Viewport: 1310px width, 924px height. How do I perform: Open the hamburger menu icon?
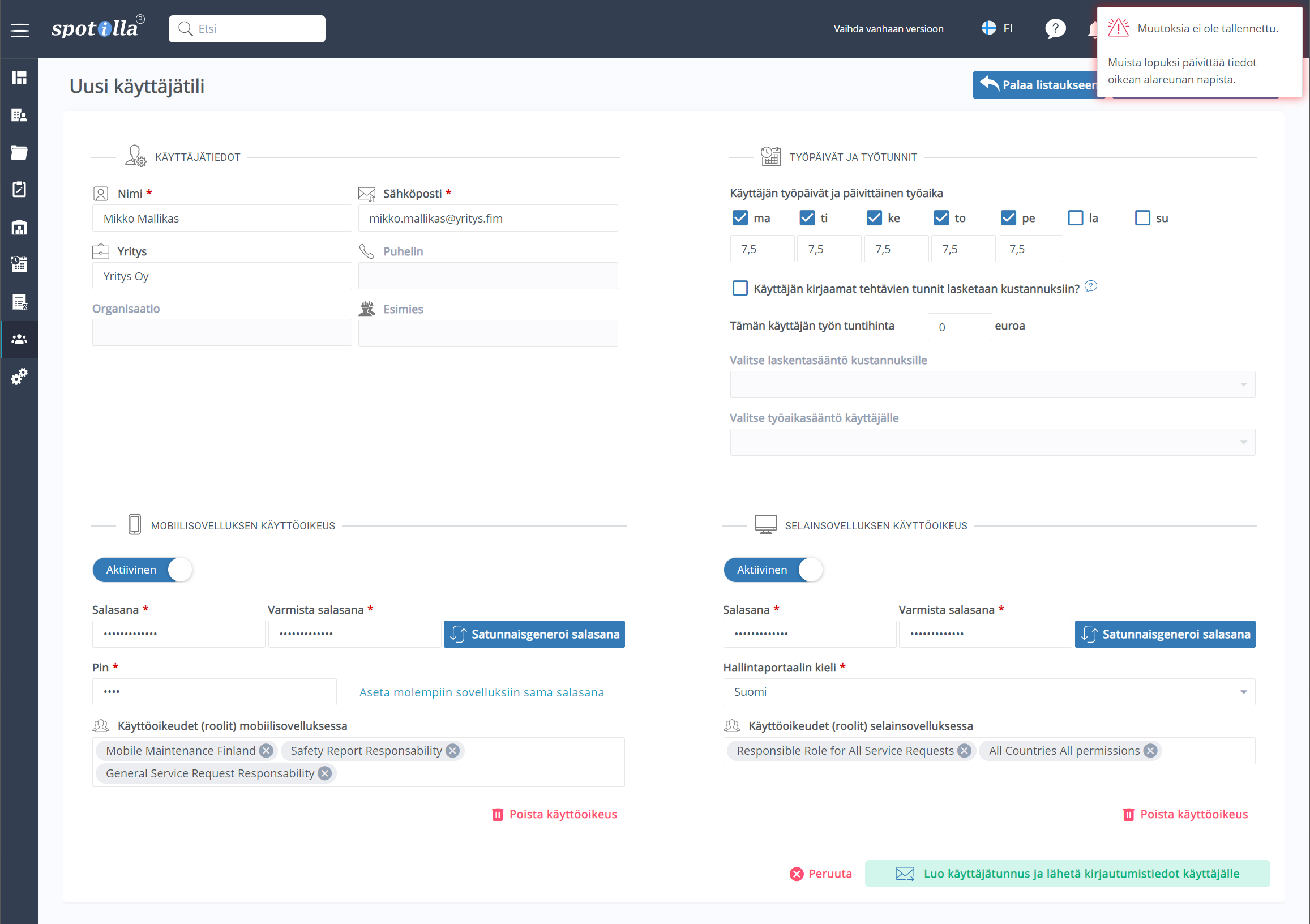click(x=20, y=29)
